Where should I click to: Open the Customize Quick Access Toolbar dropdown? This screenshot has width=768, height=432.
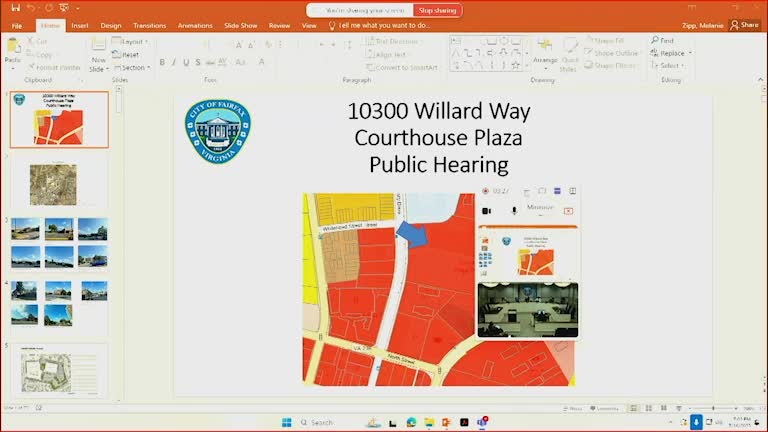(x=78, y=8)
